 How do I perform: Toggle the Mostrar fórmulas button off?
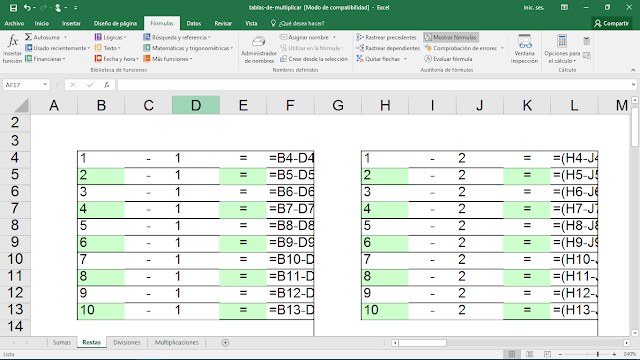coord(451,37)
